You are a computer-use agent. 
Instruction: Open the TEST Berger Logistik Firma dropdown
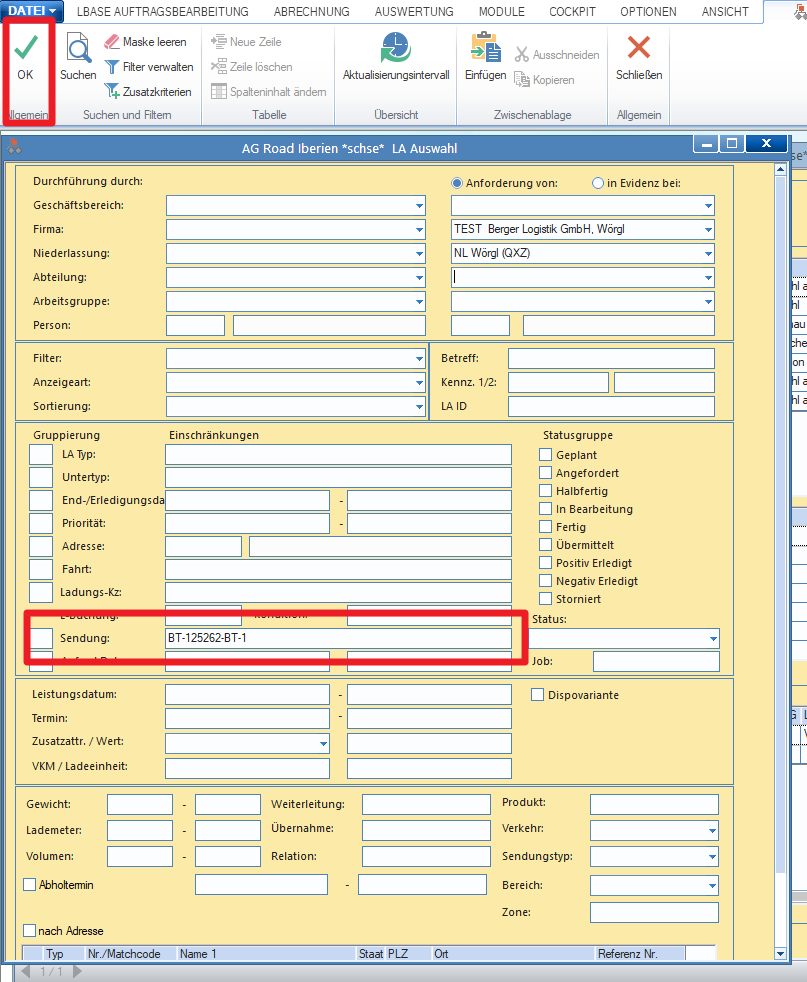(x=708, y=229)
